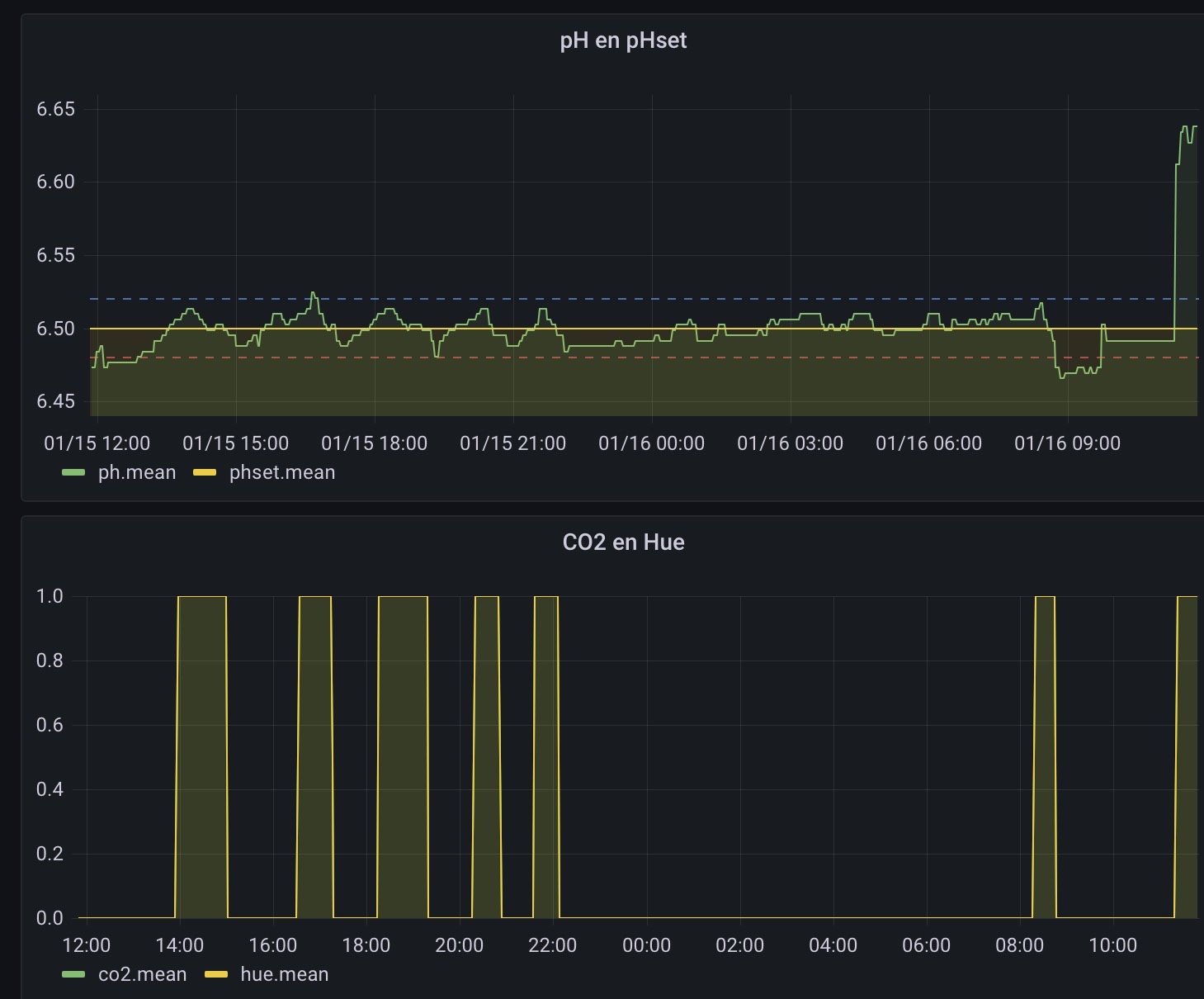Click the pH spike peak near 6.64
Viewport: 1204px width, 999px height.
1186,127
